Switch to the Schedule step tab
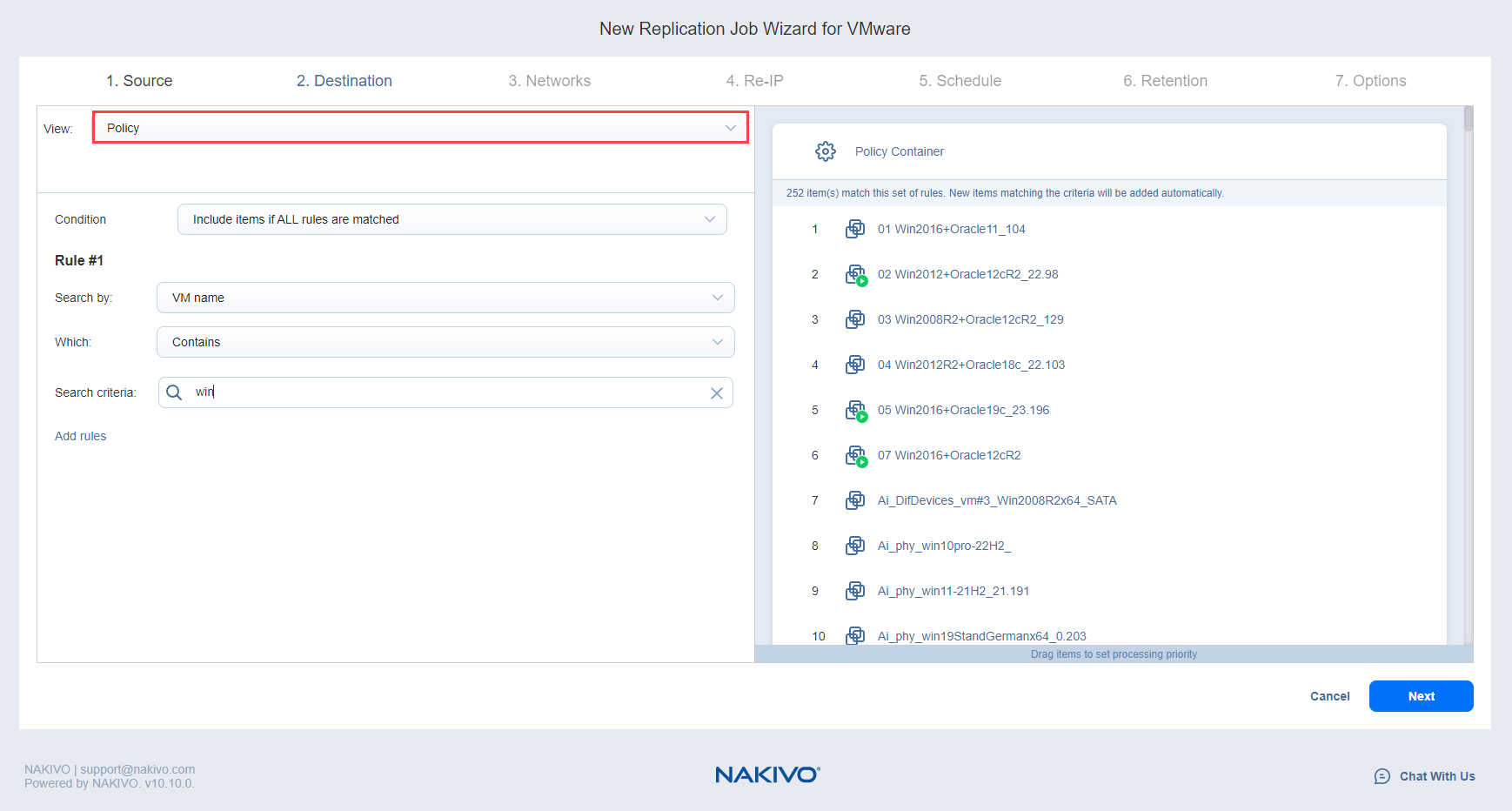 [x=960, y=81]
